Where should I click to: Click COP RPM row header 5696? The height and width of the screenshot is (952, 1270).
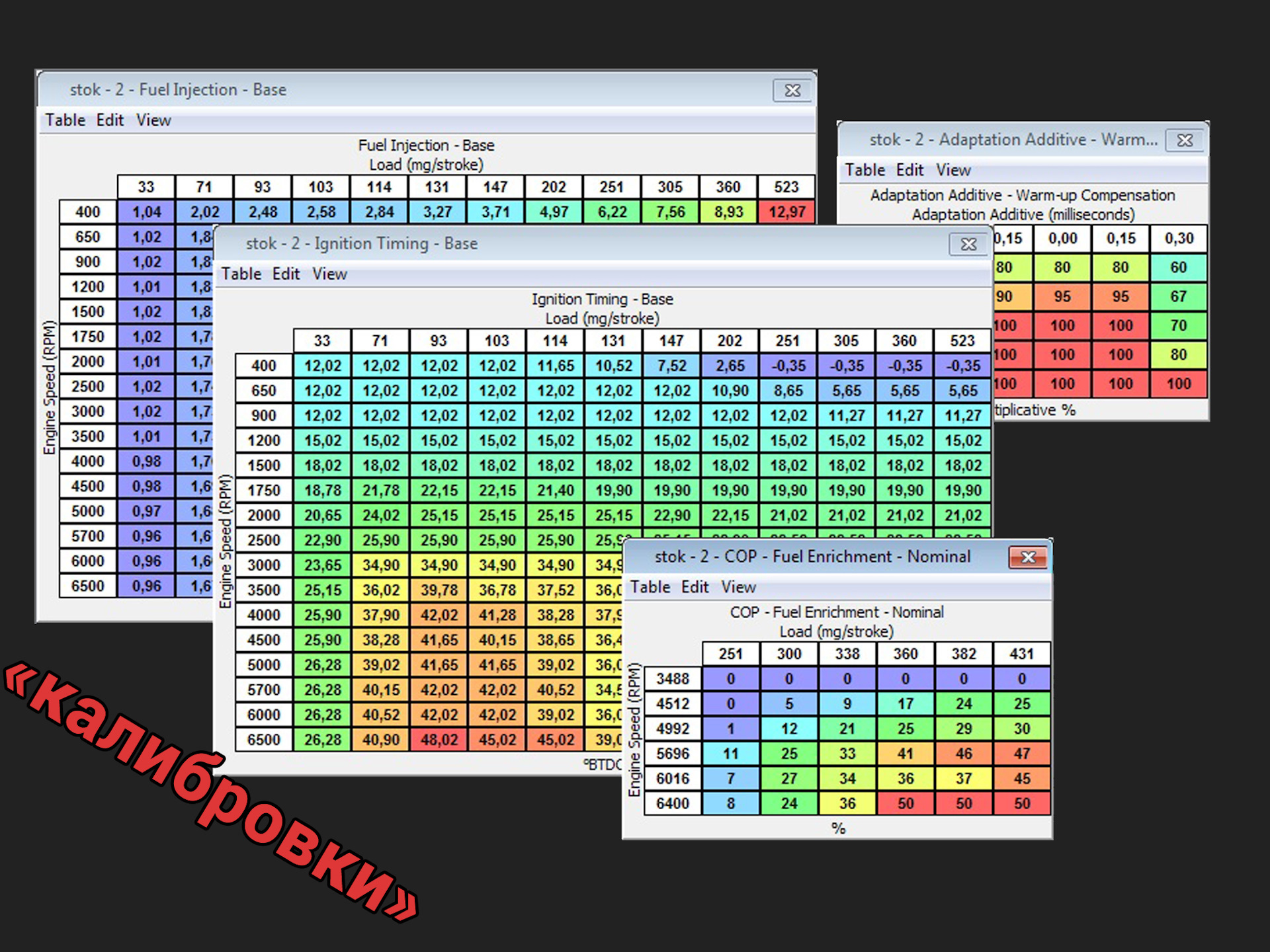coord(673,754)
